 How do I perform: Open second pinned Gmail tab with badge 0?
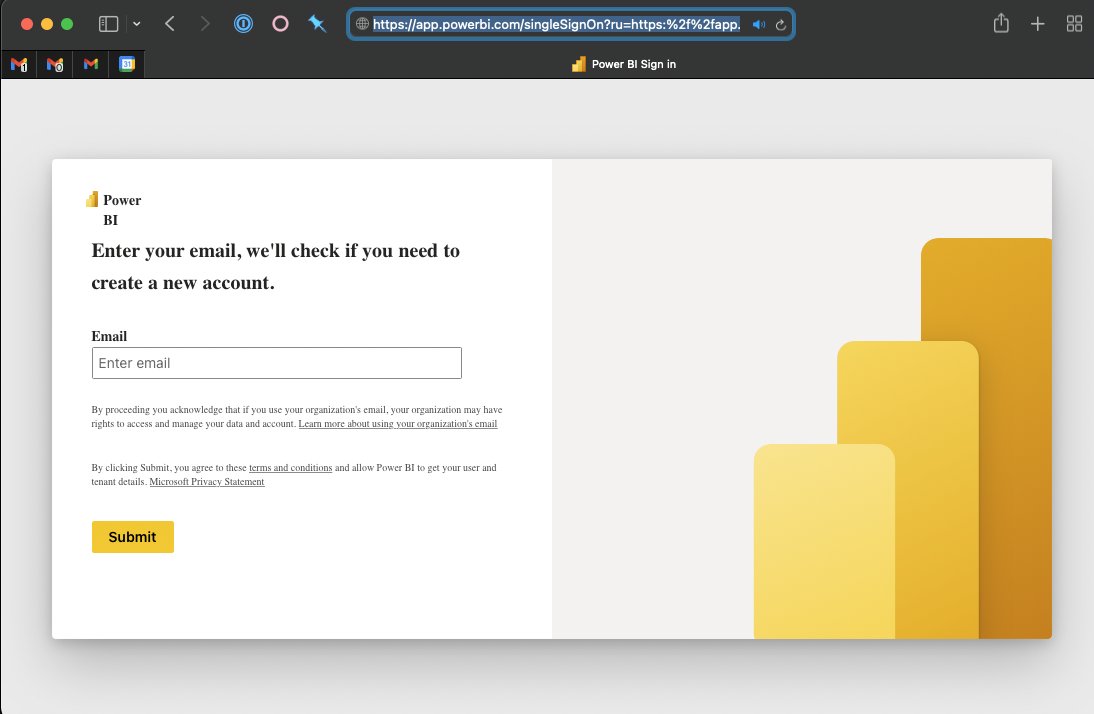pos(55,64)
